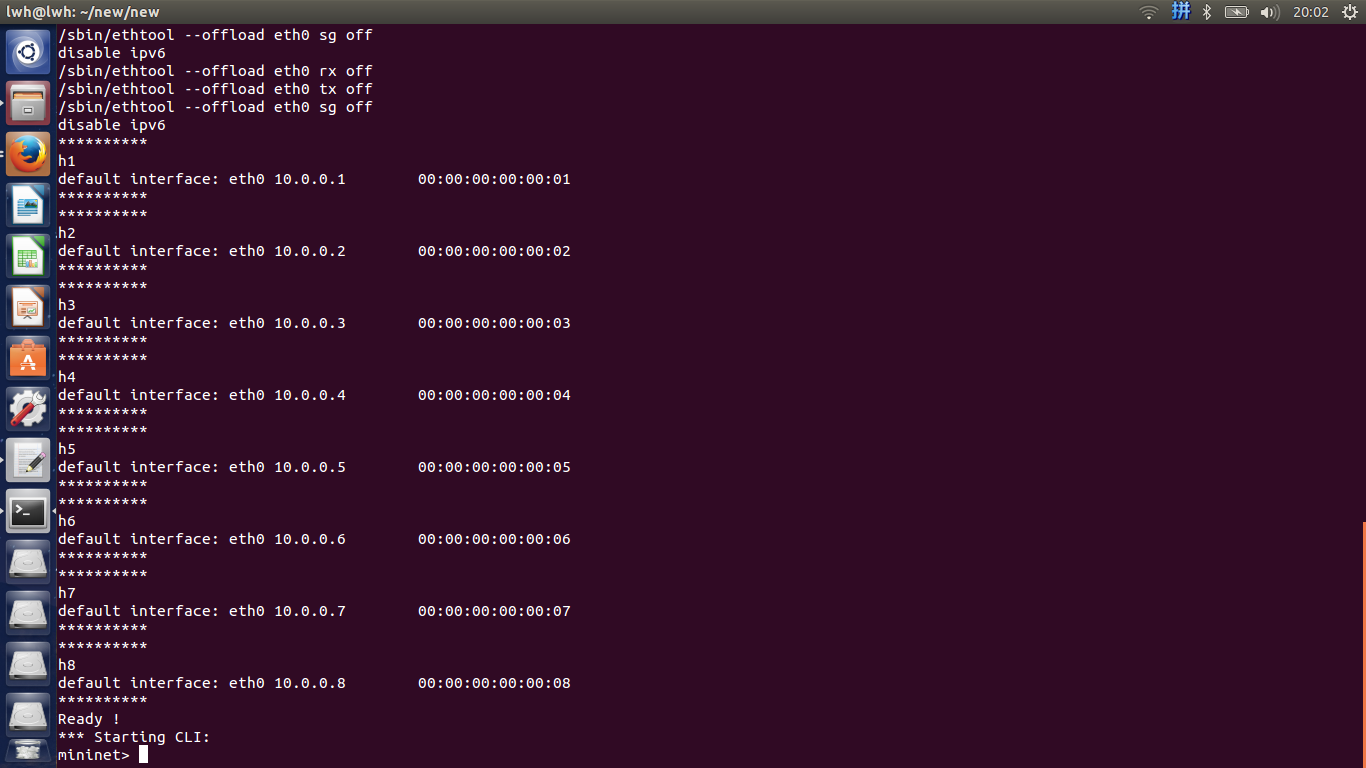Screen dimensions: 1366x768
Task: Launch LibreOffice Writer
Action: tap(27, 205)
